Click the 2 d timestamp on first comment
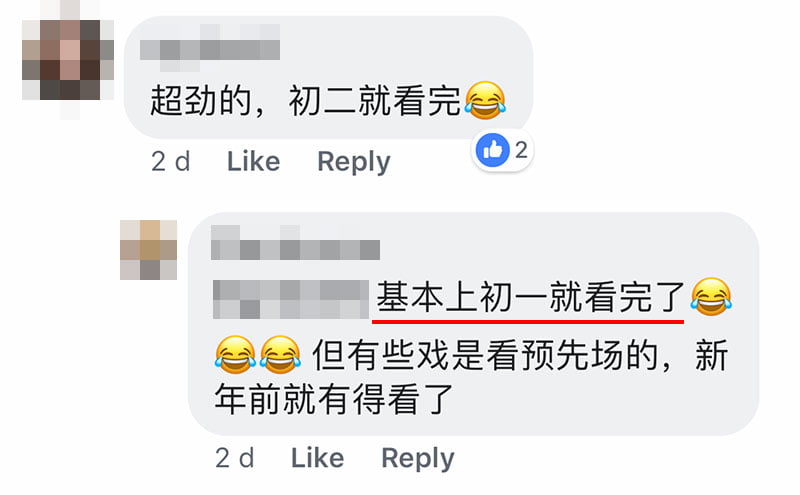 click(170, 162)
